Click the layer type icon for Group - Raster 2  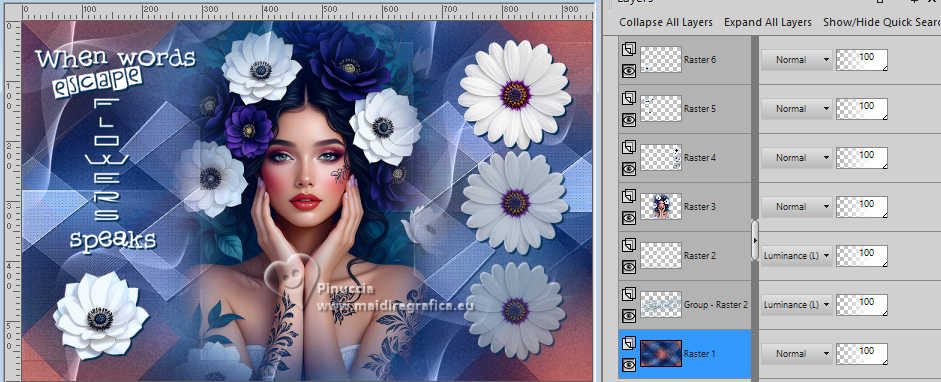628,294
